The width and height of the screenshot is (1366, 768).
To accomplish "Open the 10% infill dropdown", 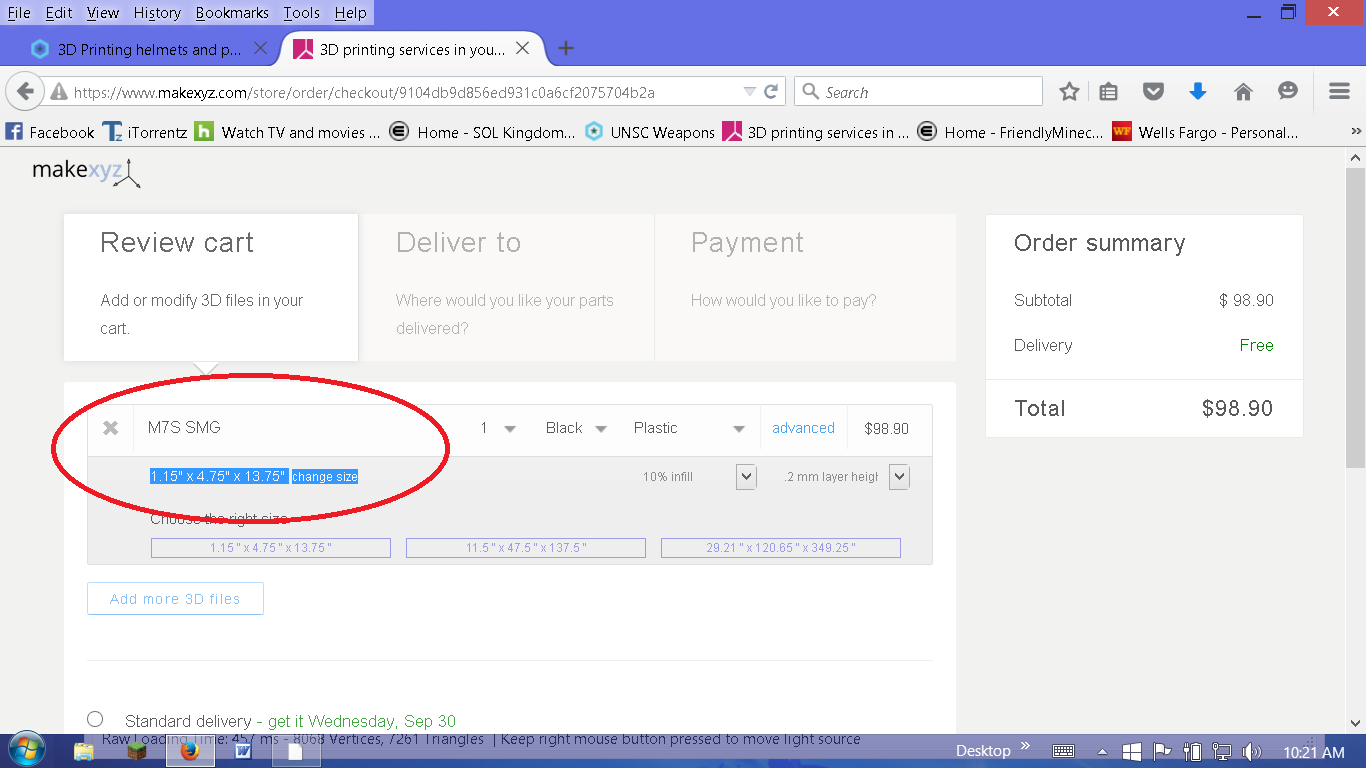I will [746, 477].
